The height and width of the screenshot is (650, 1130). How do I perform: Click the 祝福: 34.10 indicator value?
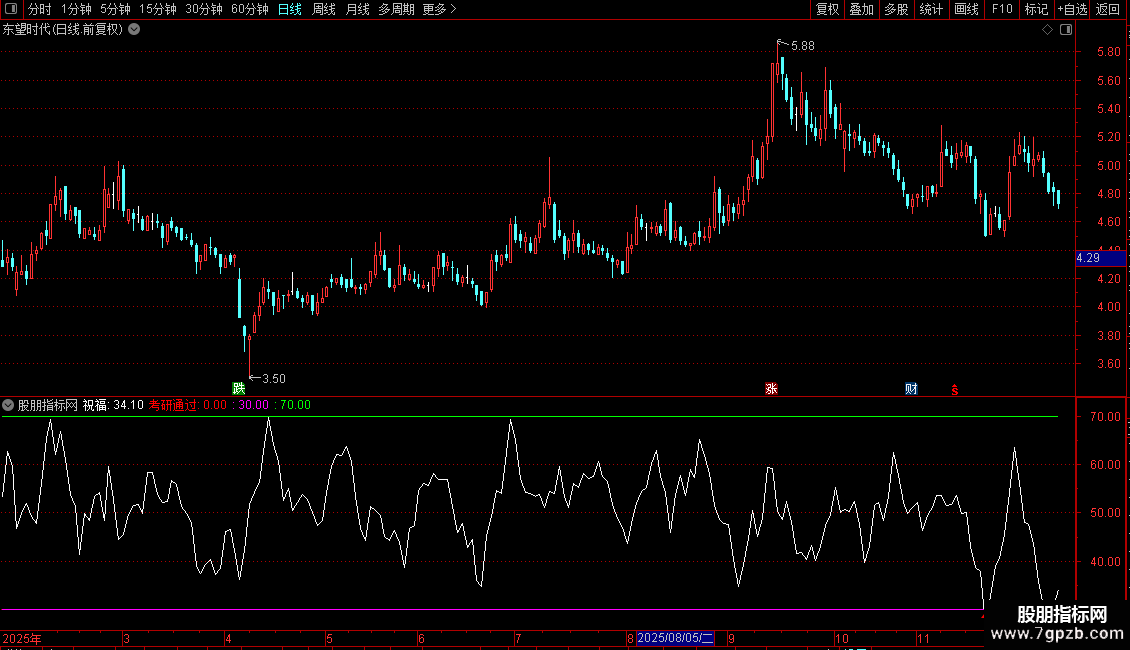113,405
